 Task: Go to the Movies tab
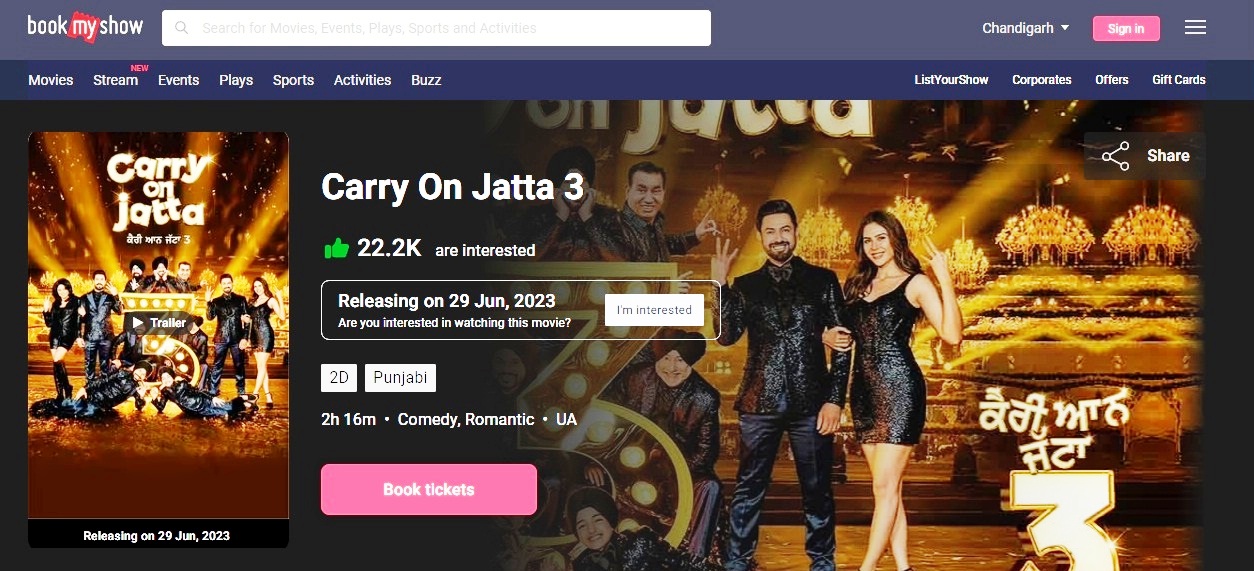pos(51,80)
